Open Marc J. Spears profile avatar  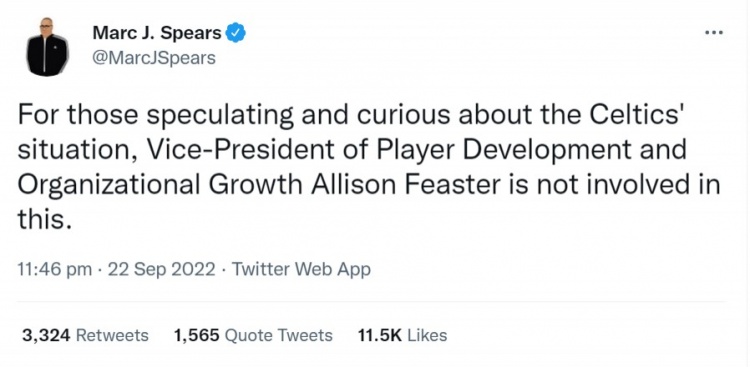[47, 47]
